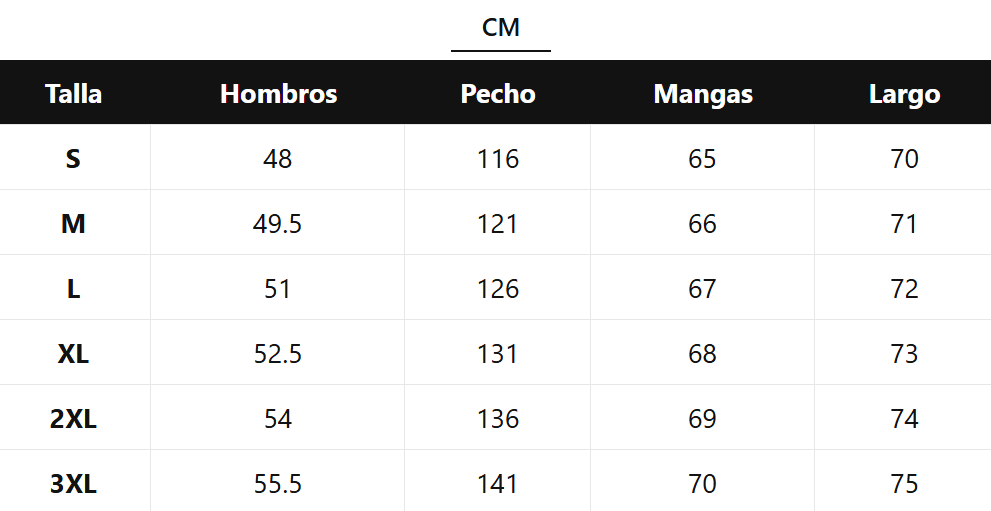Click the Pecho column header
The image size is (991, 511).
coord(498,94)
